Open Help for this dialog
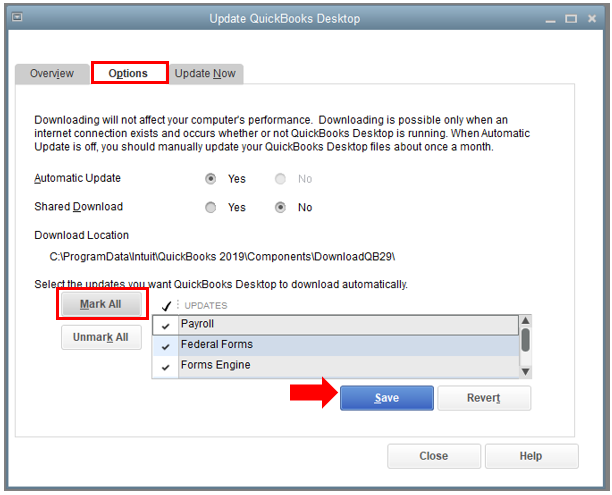The image size is (612, 495). (531, 456)
